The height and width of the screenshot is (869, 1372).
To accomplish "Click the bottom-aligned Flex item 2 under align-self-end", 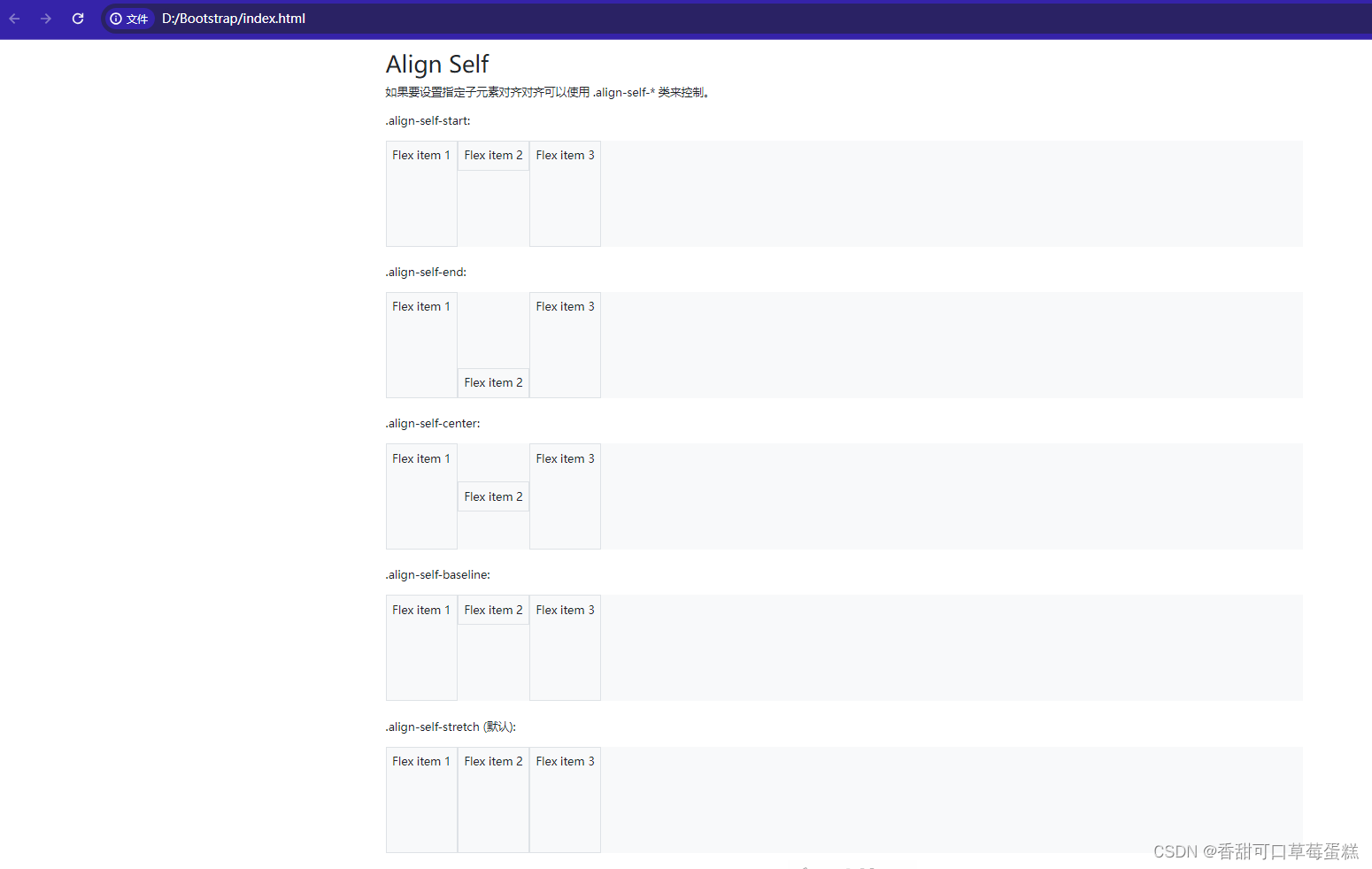I will (x=493, y=382).
